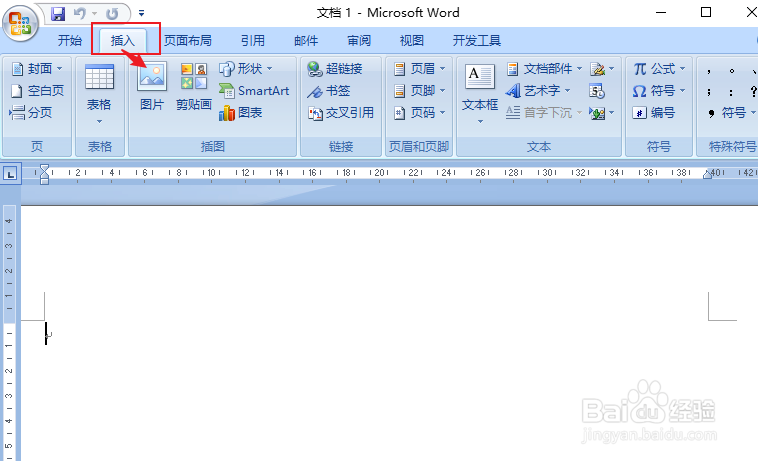Screen dimensions: 758x461
Task: Open the 页脚 footer dropdown
Action: point(419,90)
